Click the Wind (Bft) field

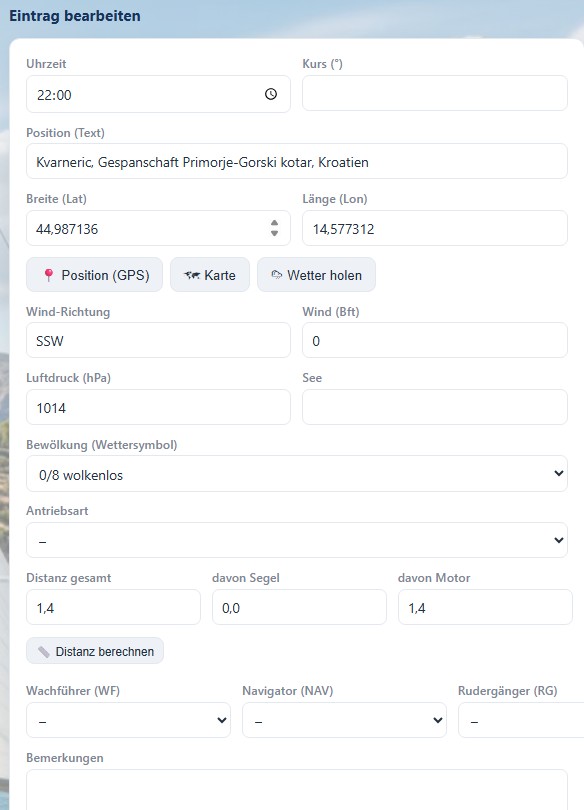[435, 340]
